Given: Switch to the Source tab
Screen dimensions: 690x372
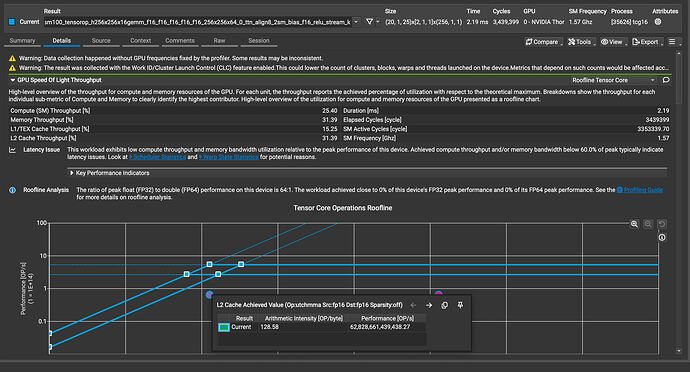Looking at the screenshot, I should coord(101,41).
